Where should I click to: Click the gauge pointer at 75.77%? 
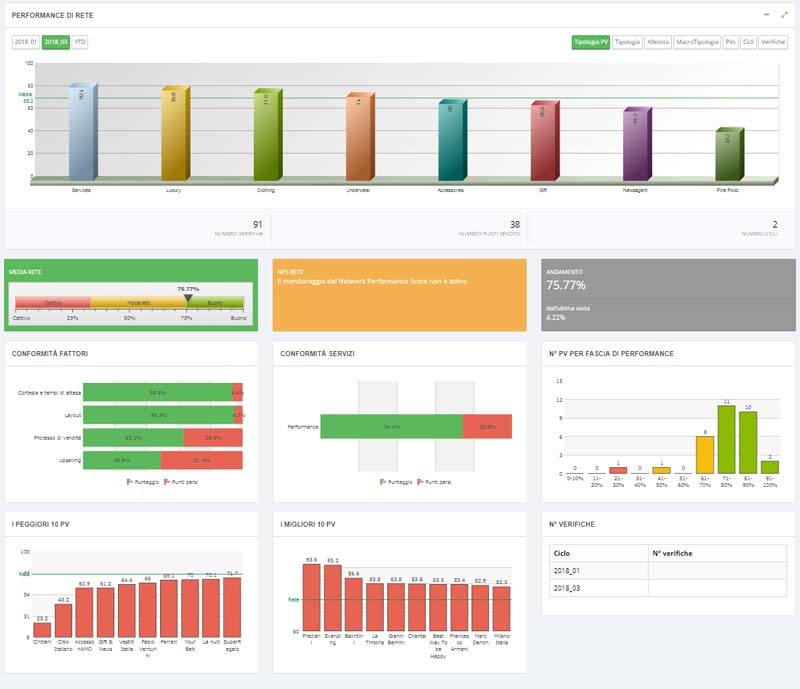tap(188, 298)
